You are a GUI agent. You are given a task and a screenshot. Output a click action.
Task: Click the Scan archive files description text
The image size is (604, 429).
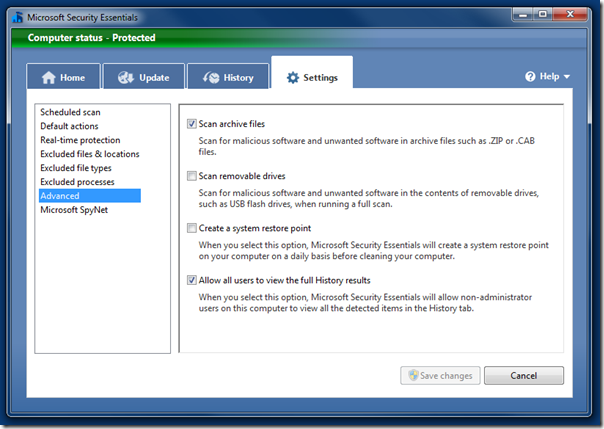(x=367, y=146)
